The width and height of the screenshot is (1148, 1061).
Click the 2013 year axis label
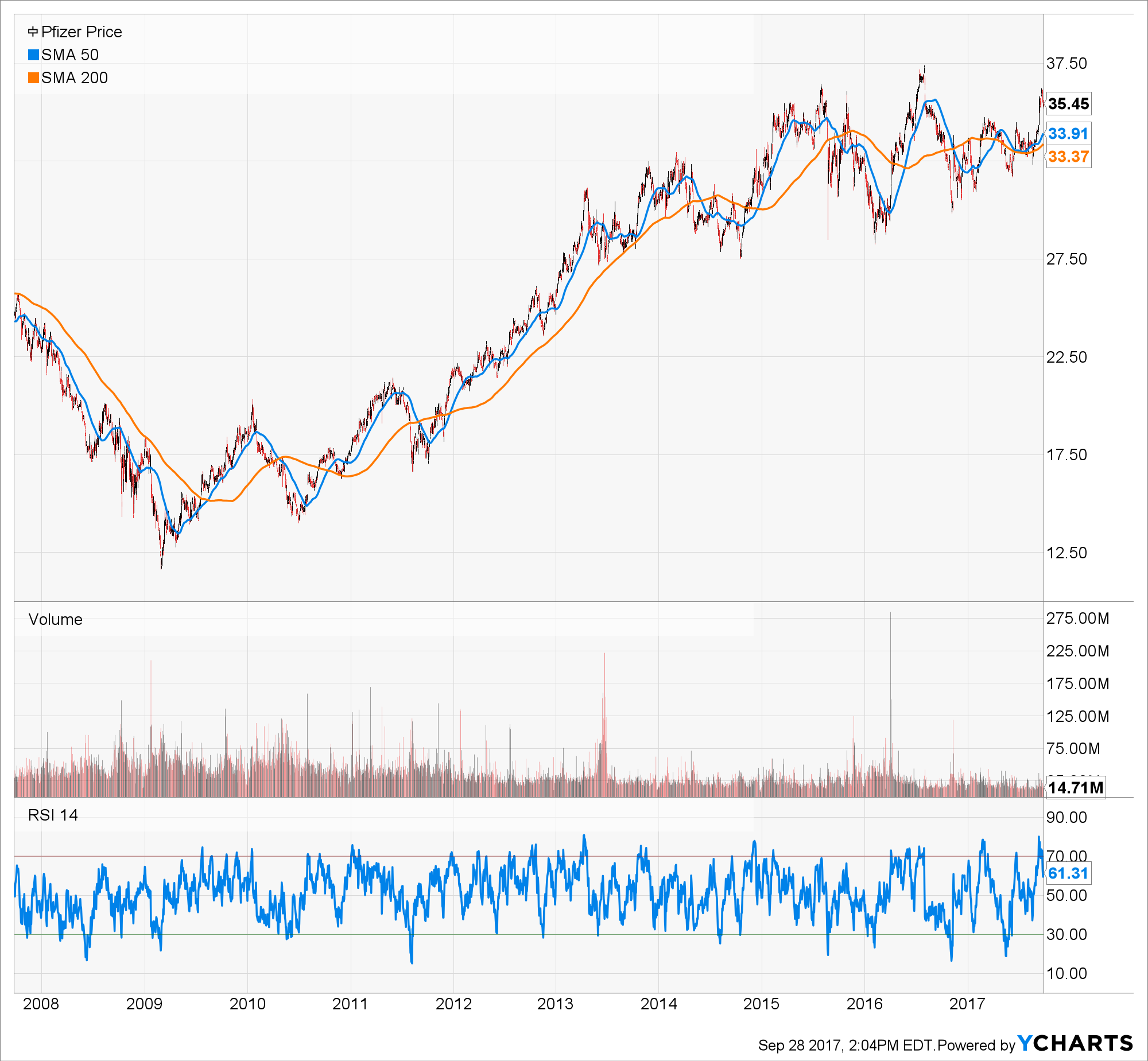click(555, 1004)
